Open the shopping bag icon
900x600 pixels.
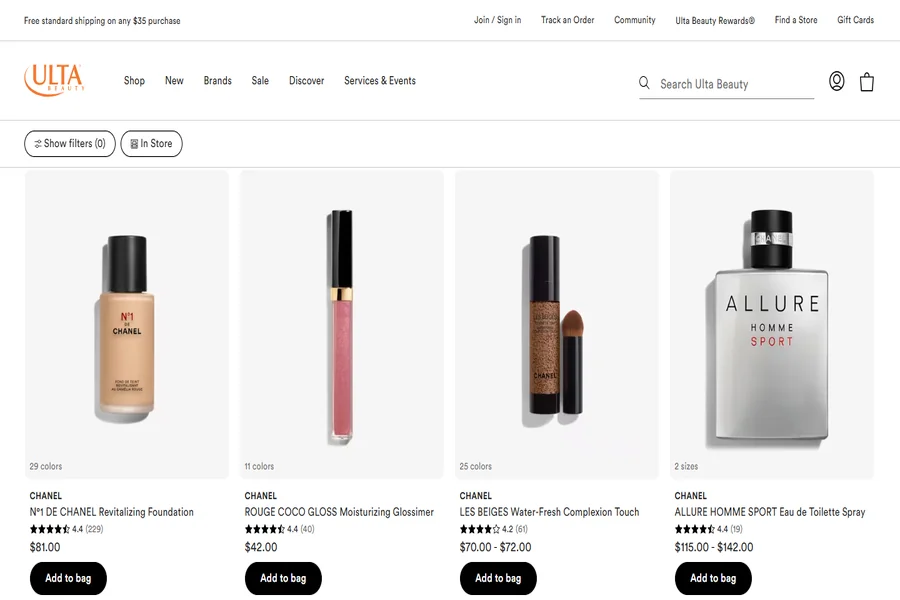(867, 82)
